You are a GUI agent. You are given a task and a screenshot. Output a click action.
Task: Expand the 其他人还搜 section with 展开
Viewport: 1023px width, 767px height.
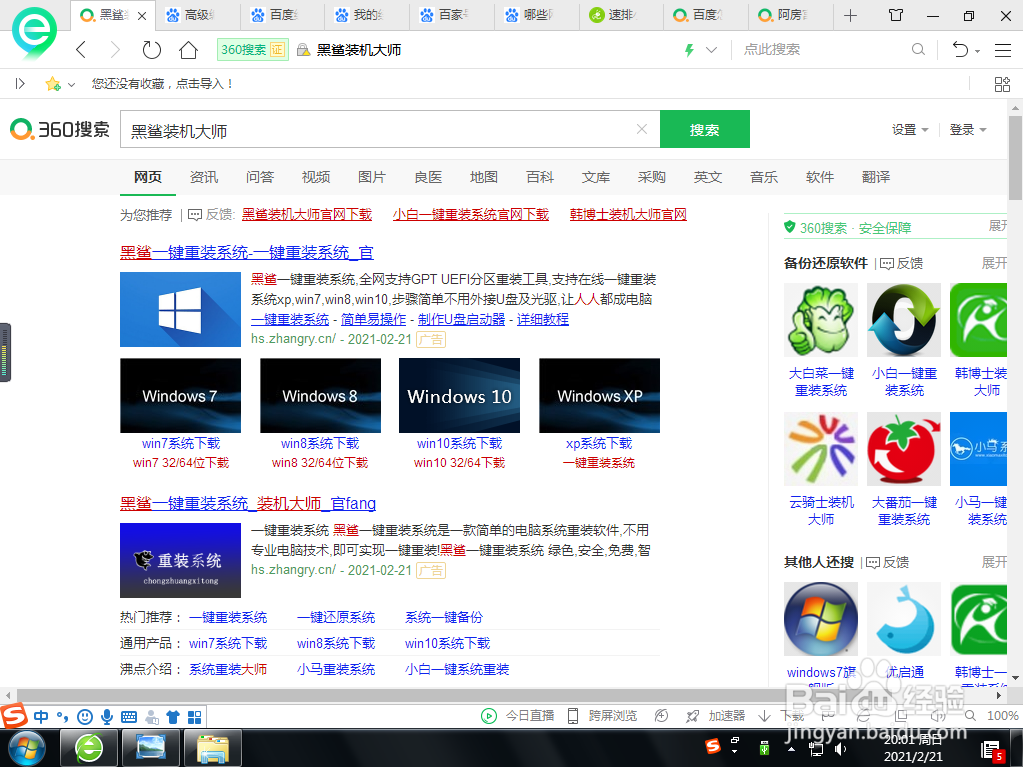click(x=994, y=562)
